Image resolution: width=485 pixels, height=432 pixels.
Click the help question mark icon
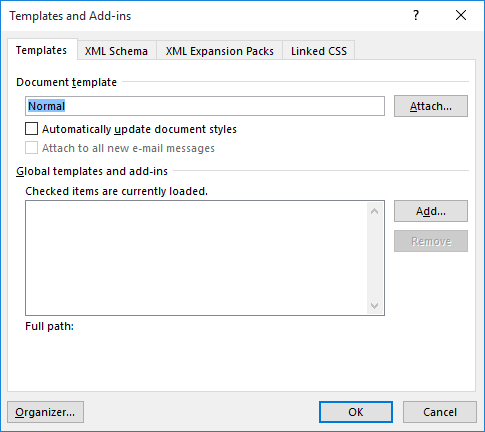click(x=416, y=15)
